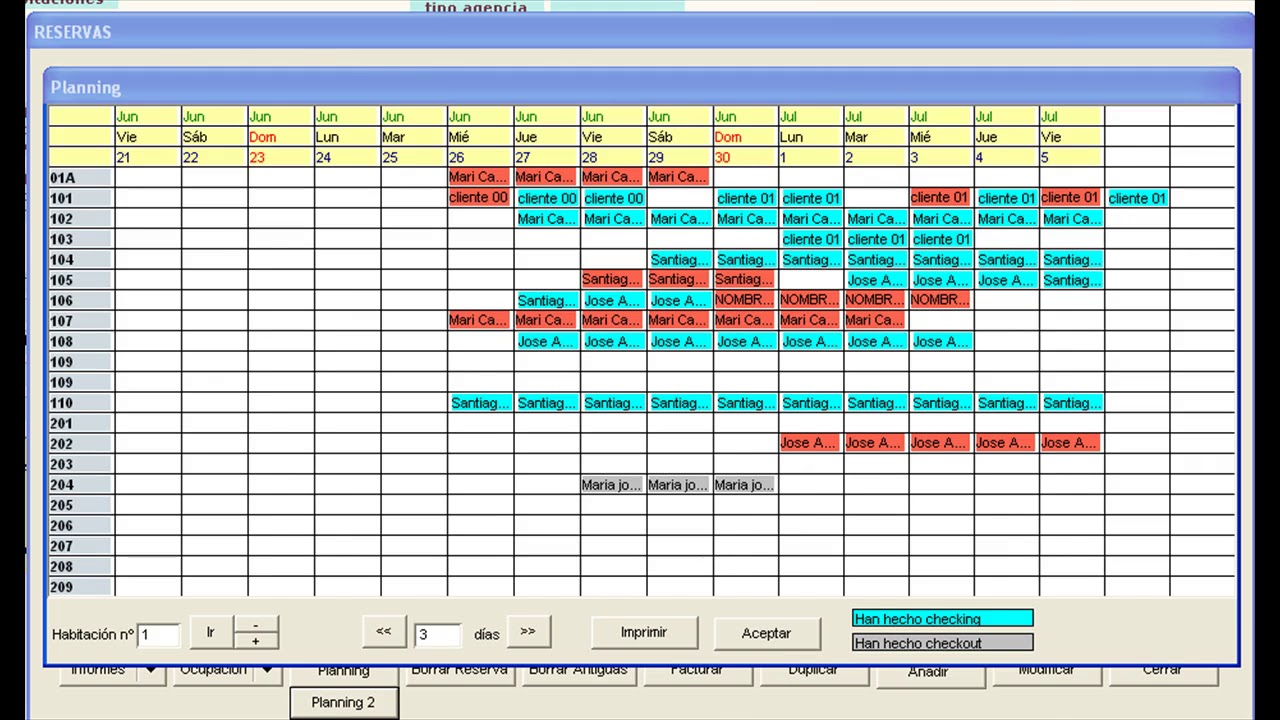Select Jose A... booking in room 202 on July 5
Viewport: 1280px width, 720px height.
1070,443
